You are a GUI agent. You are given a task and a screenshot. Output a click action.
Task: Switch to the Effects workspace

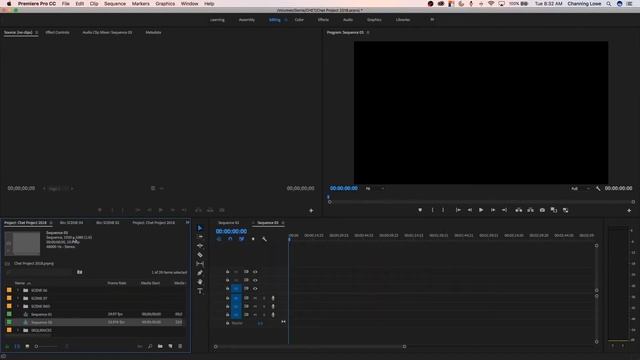(323, 20)
